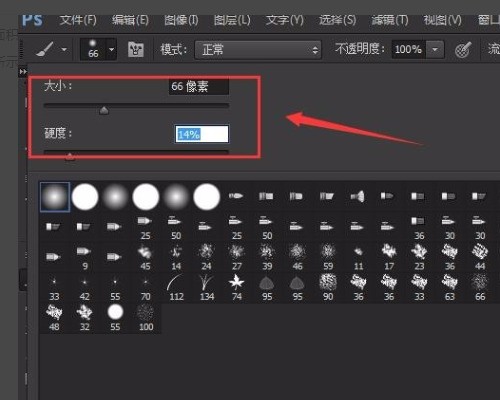Pick the brush preset labeled 9
This screenshot has height=400, width=500.
(x=84, y=257)
